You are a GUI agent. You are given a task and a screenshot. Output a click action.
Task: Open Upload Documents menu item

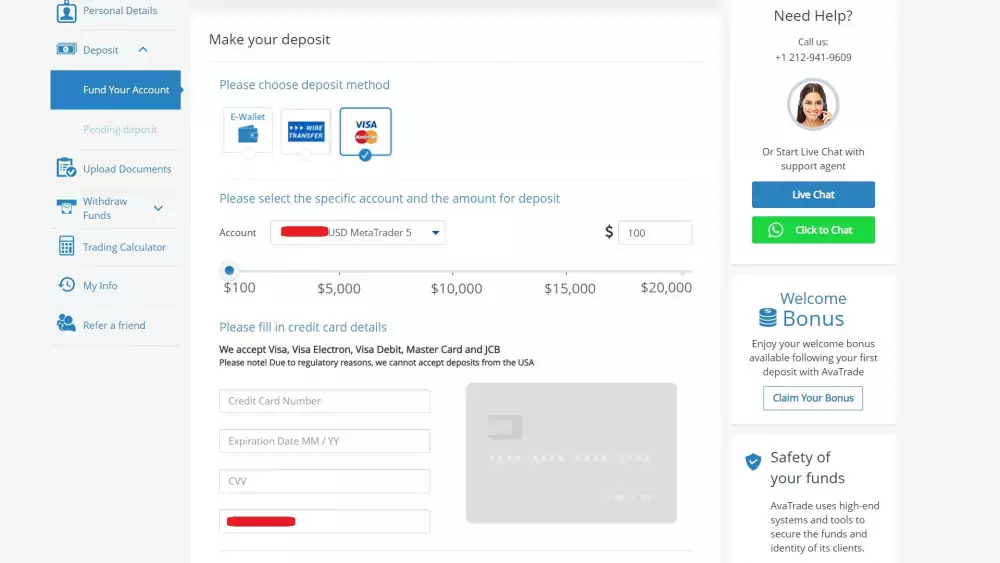point(127,169)
